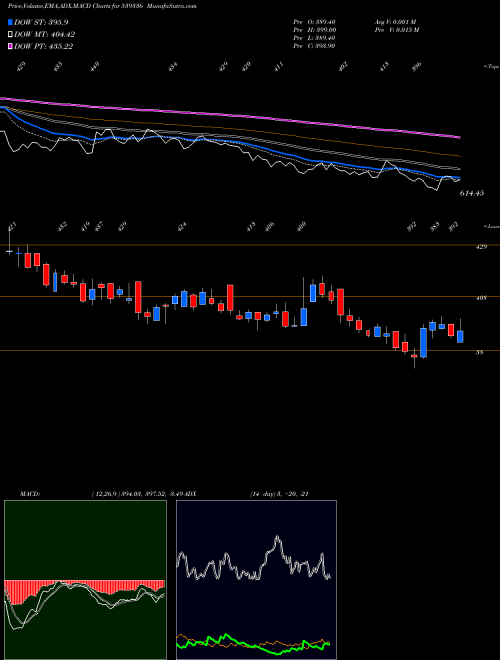Image resolution: width=500 pixels, height=660 pixels.
Task: Select the 'Pre H: 399.60' value
Action: [x=314, y=30]
